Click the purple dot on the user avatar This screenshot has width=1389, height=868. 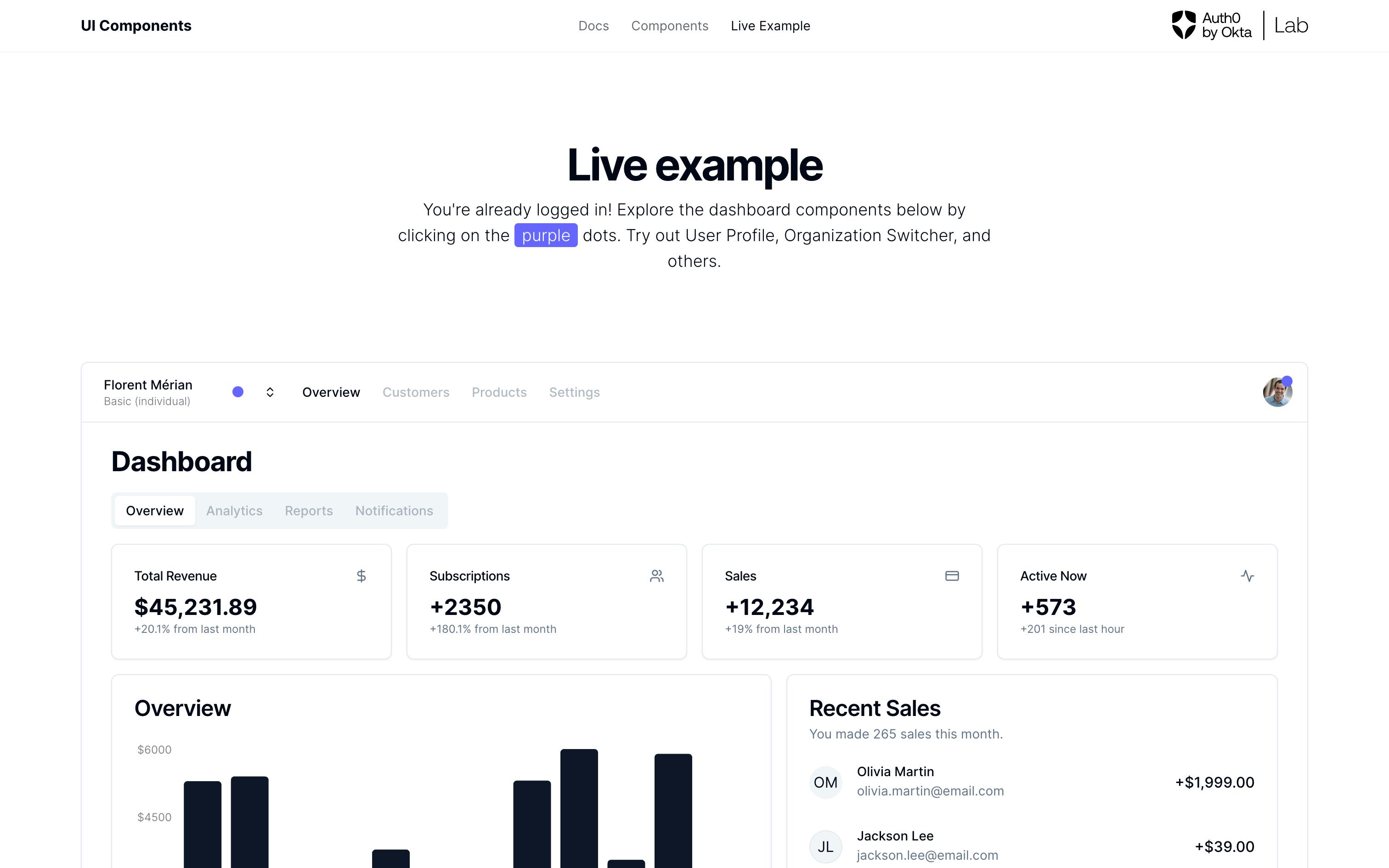pyautogui.click(x=1287, y=381)
